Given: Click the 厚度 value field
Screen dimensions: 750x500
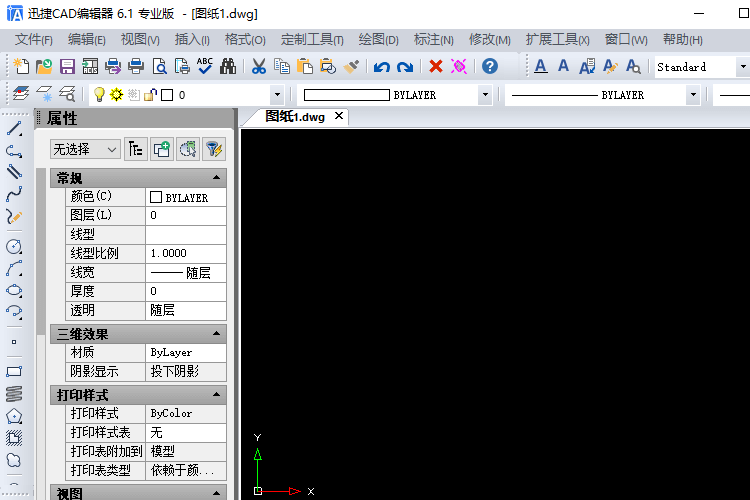Looking at the screenshot, I should tap(186, 291).
